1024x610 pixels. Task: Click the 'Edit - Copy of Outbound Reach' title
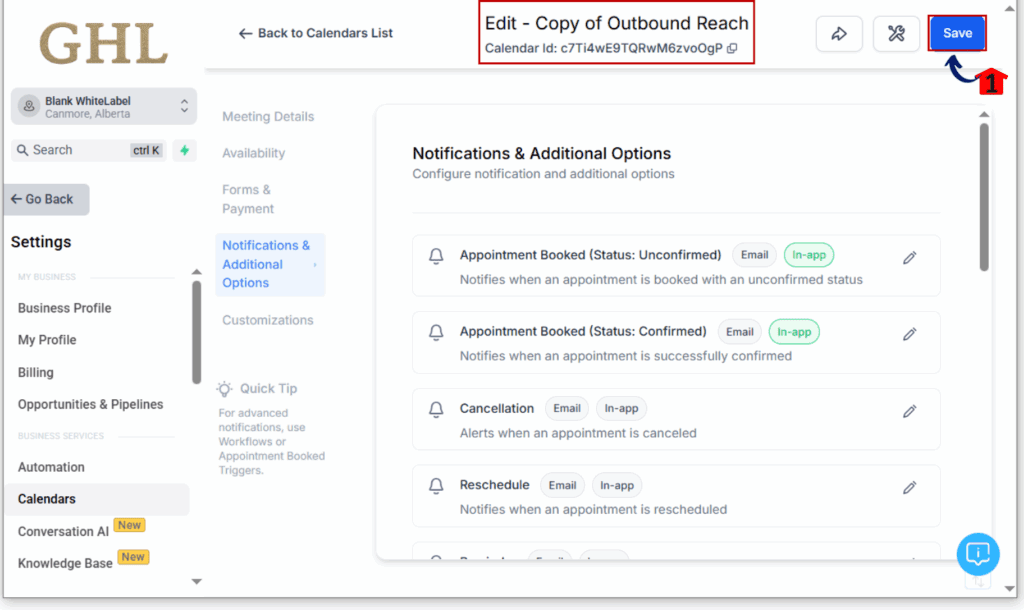click(616, 24)
